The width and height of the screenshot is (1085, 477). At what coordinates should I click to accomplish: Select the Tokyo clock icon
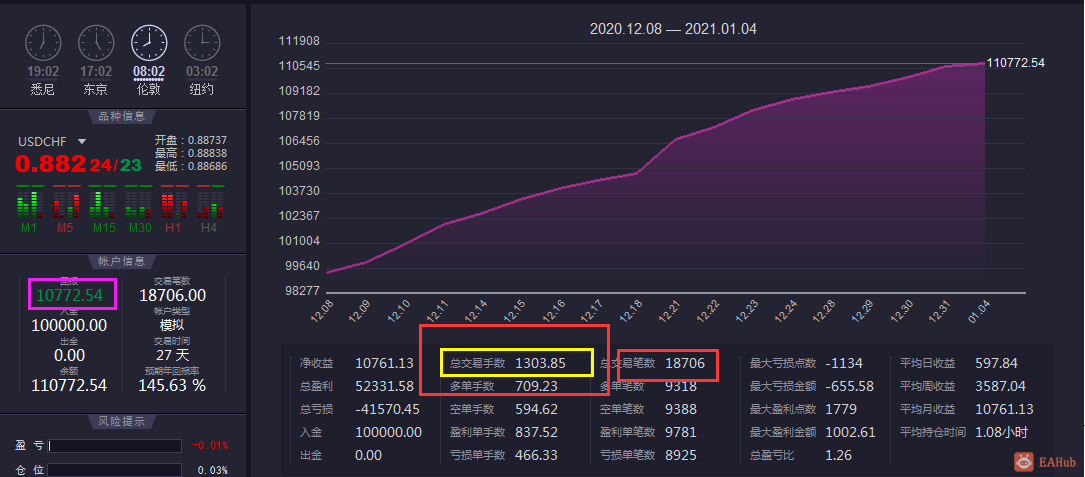(95, 43)
